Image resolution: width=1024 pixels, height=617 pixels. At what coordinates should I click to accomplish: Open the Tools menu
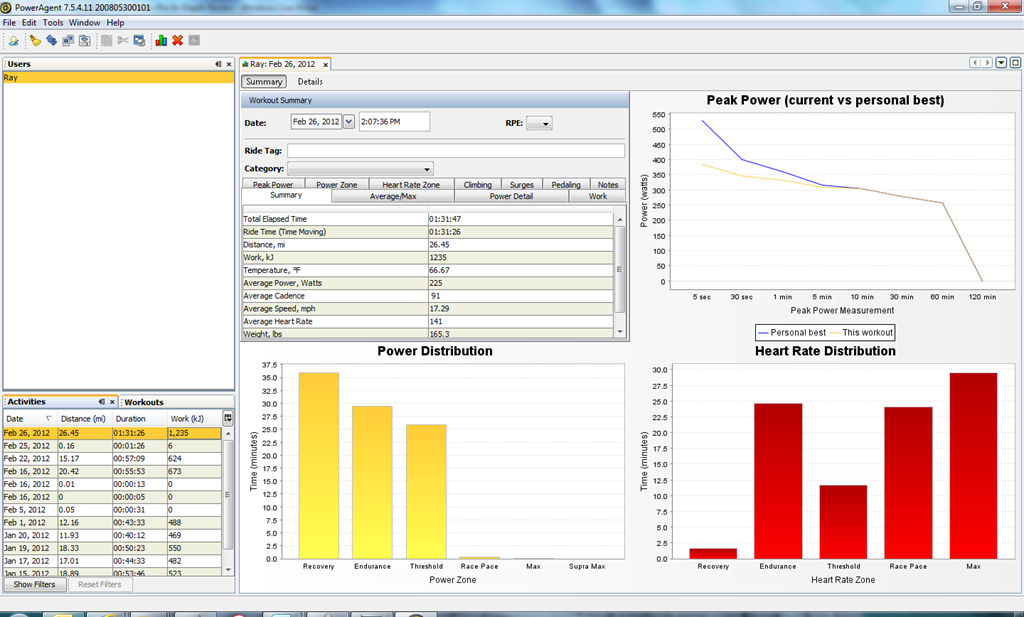pos(53,22)
